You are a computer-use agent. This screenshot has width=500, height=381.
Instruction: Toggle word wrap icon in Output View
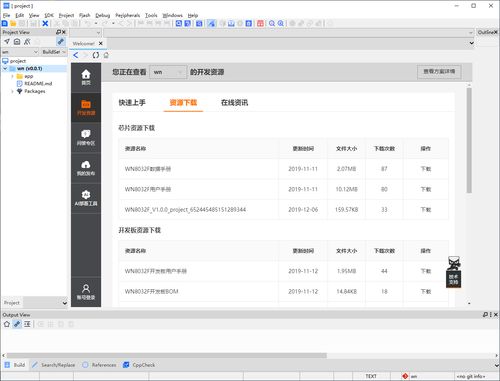[x=27, y=324]
